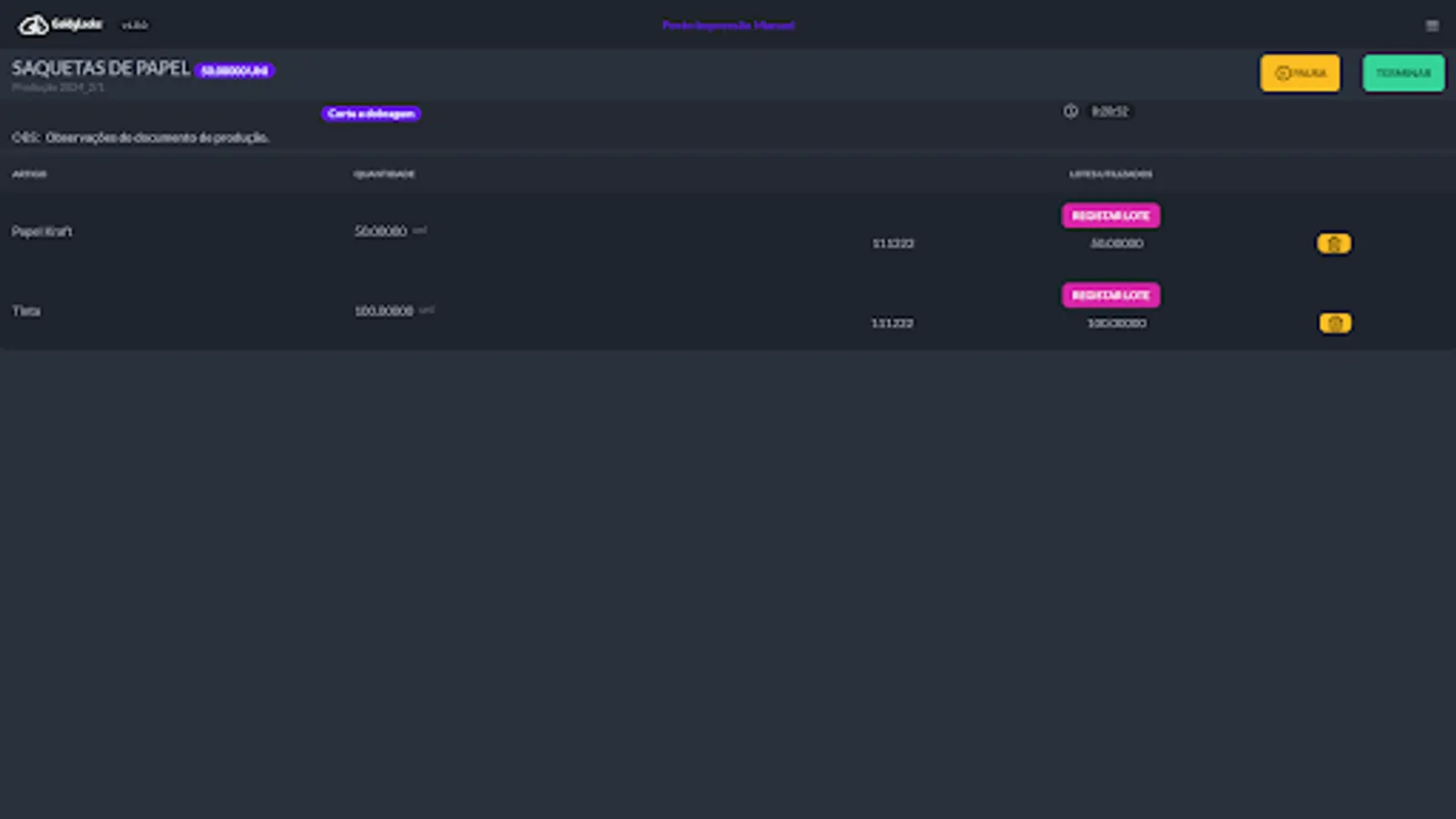The image size is (1456, 819).
Task: Finish production with the green Terminar button
Action: point(1403,73)
